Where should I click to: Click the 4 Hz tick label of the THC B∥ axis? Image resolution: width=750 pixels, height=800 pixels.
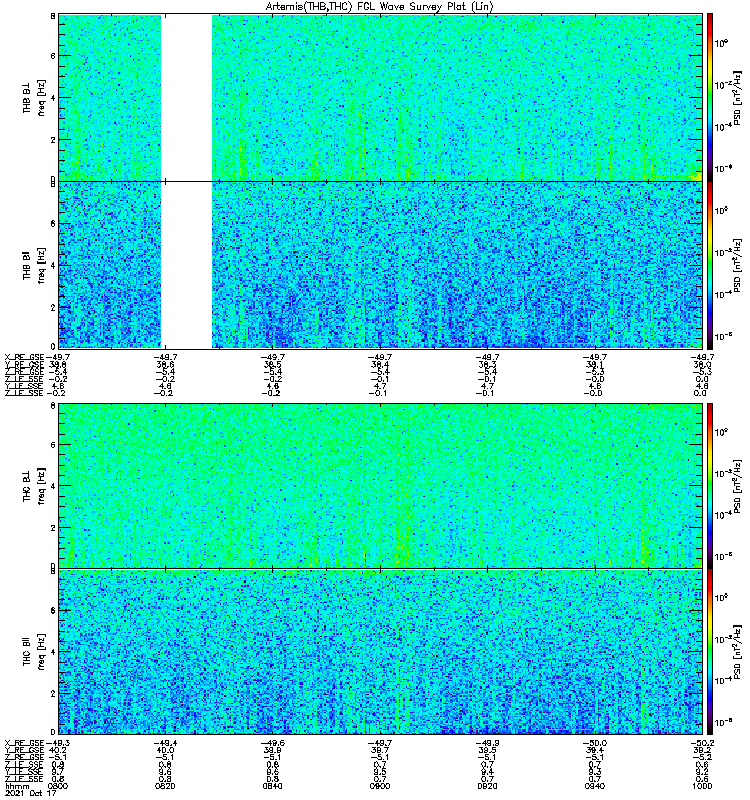coord(53,652)
